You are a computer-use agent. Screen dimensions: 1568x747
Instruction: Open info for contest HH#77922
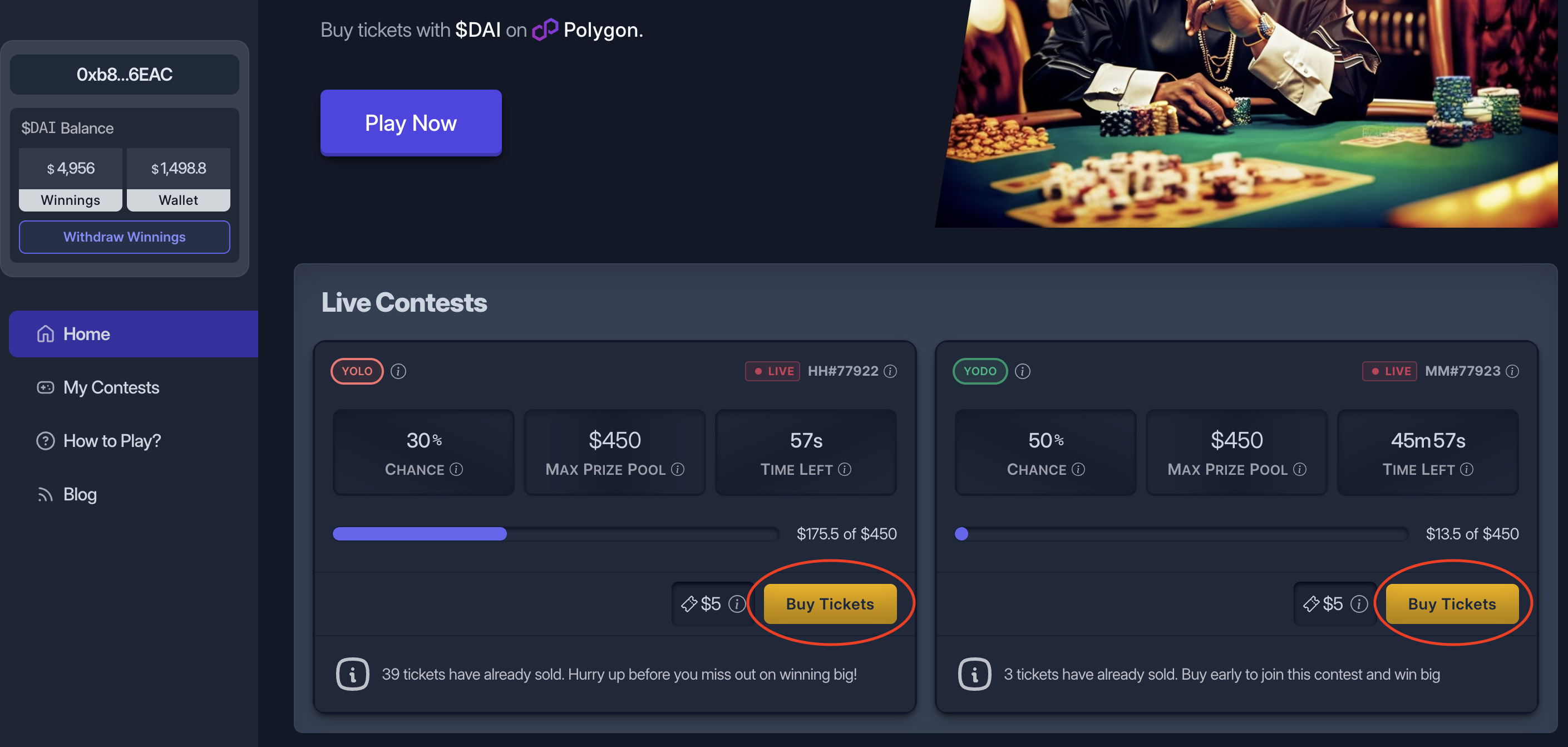[x=890, y=371]
